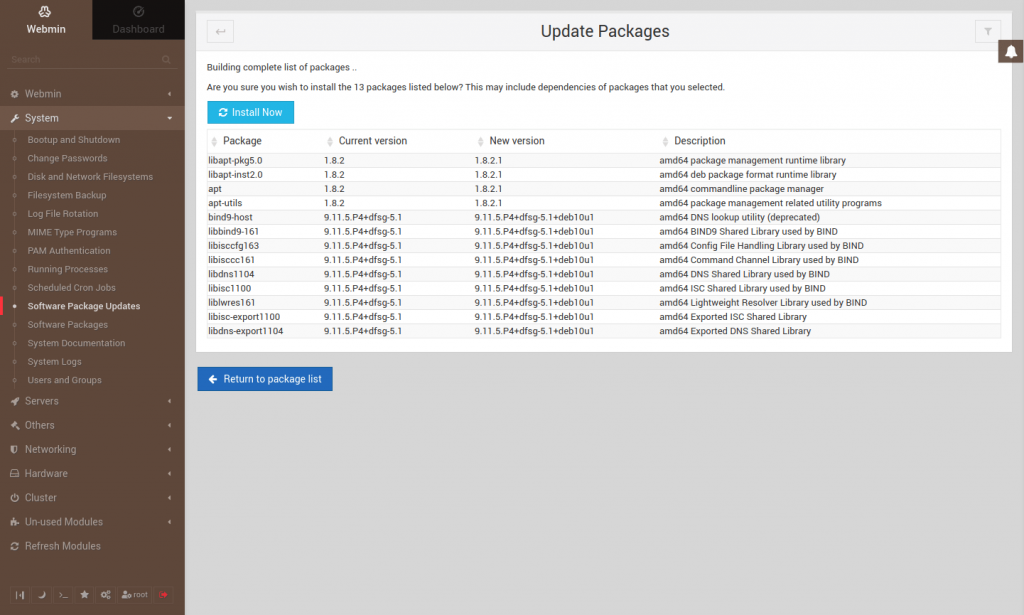Click the filter funnel icon
The width and height of the screenshot is (1024, 615).
[x=987, y=31]
